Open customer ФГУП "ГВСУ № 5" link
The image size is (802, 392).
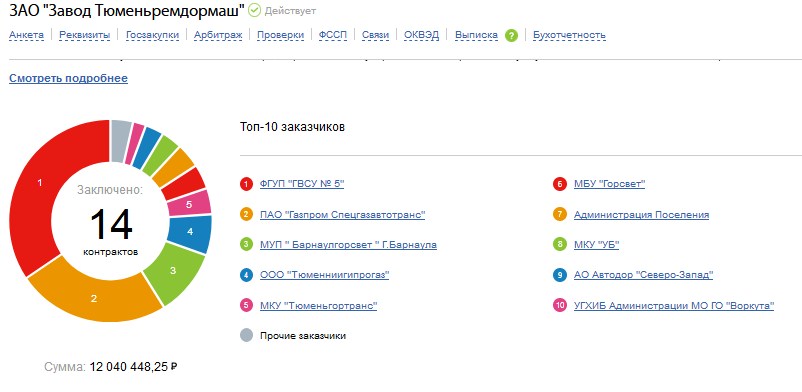pyautogui.click(x=302, y=184)
